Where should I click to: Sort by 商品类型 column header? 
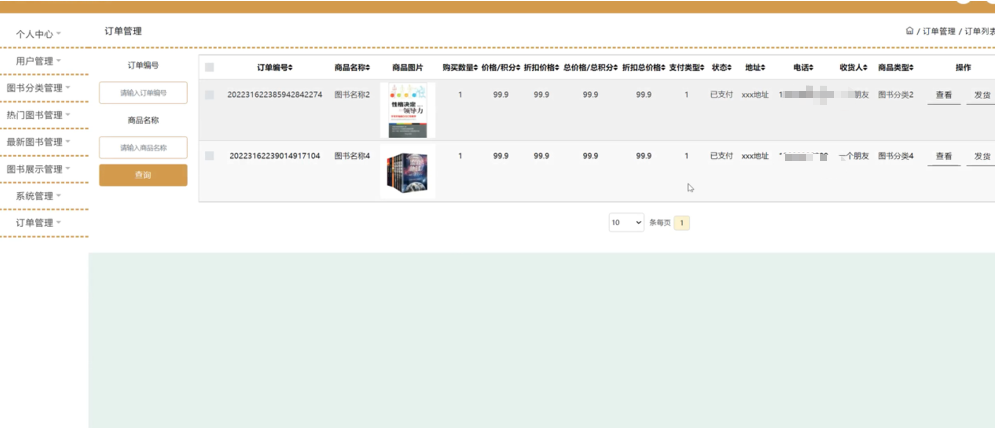[x=896, y=67]
